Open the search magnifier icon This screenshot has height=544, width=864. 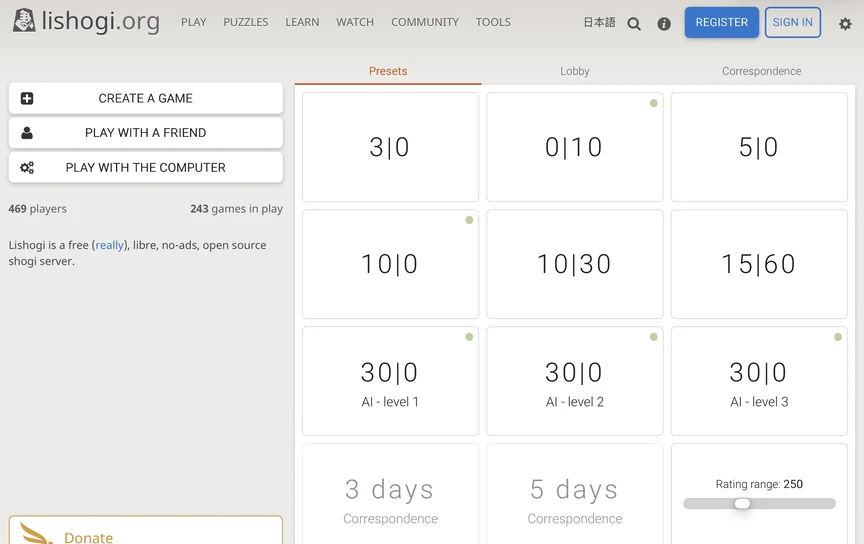click(634, 23)
